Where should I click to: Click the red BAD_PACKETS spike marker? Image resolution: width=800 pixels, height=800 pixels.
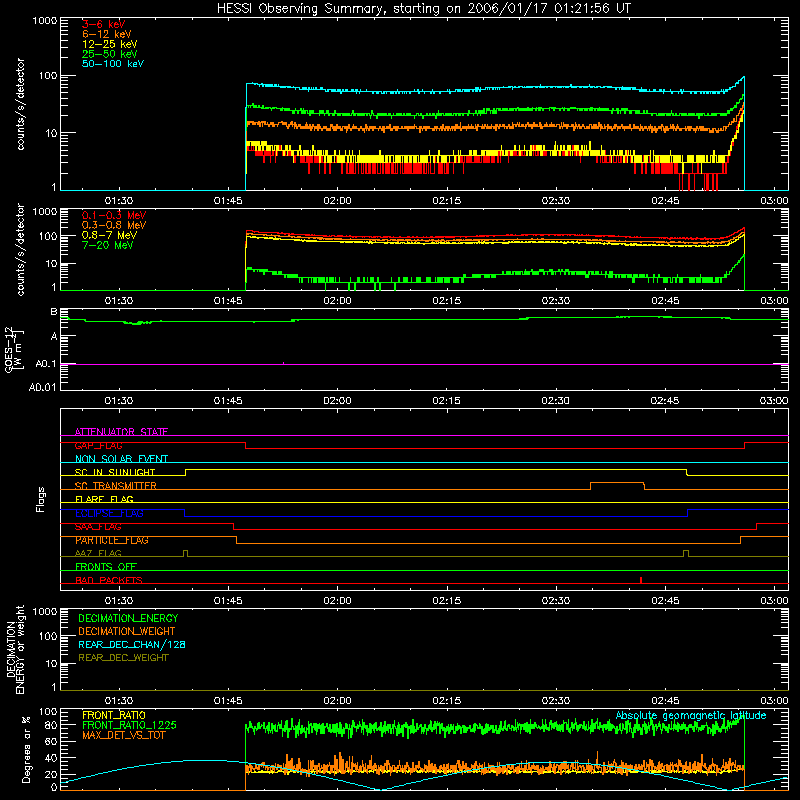641,580
